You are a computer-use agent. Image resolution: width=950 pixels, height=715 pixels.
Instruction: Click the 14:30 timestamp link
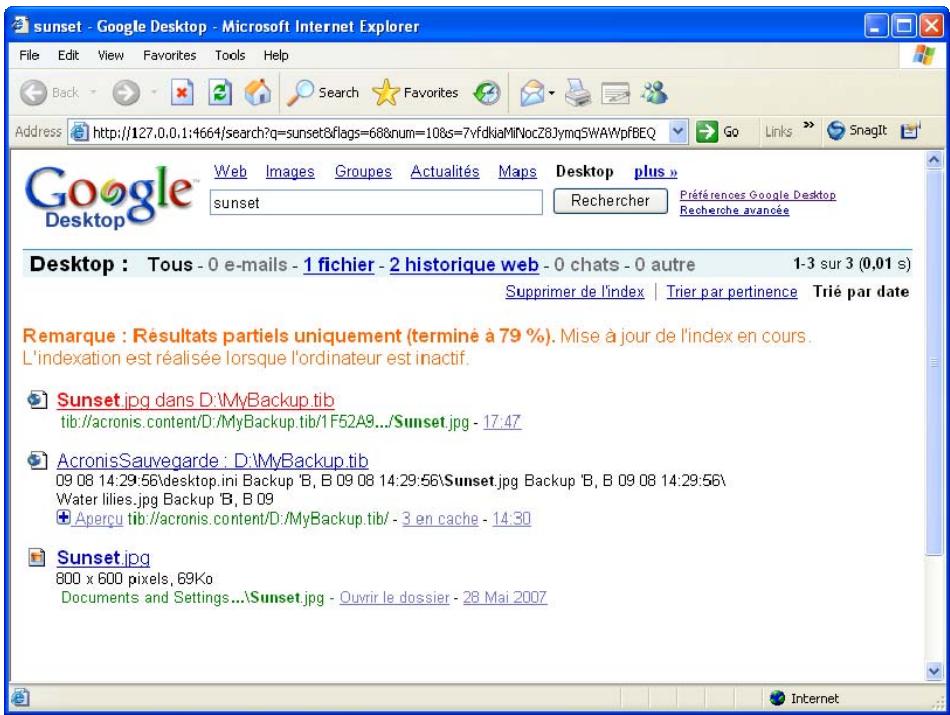coord(511,519)
